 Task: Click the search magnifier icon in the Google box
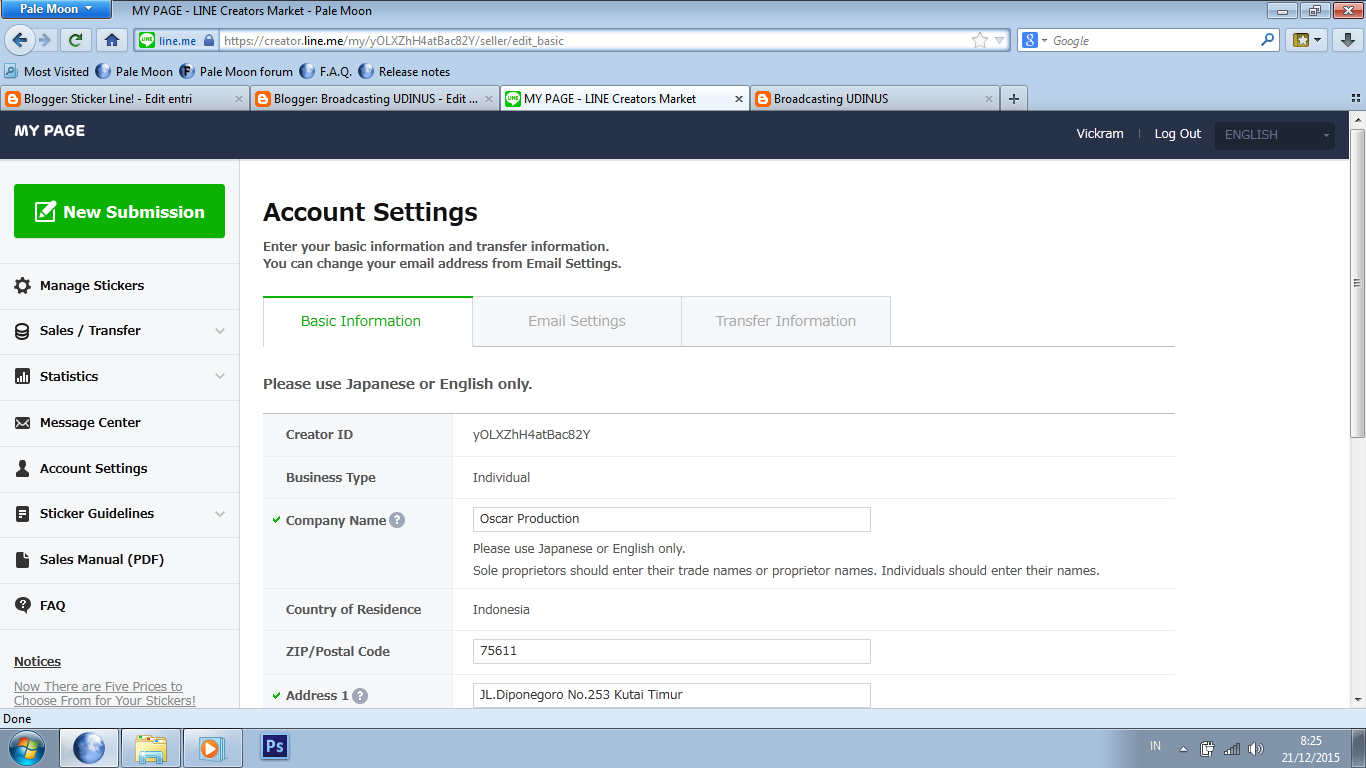[1268, 40]
